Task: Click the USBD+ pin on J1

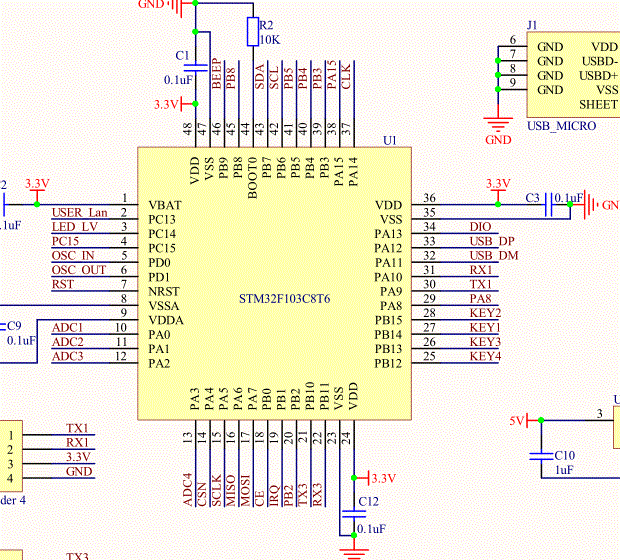Action: tap(598, 76)
